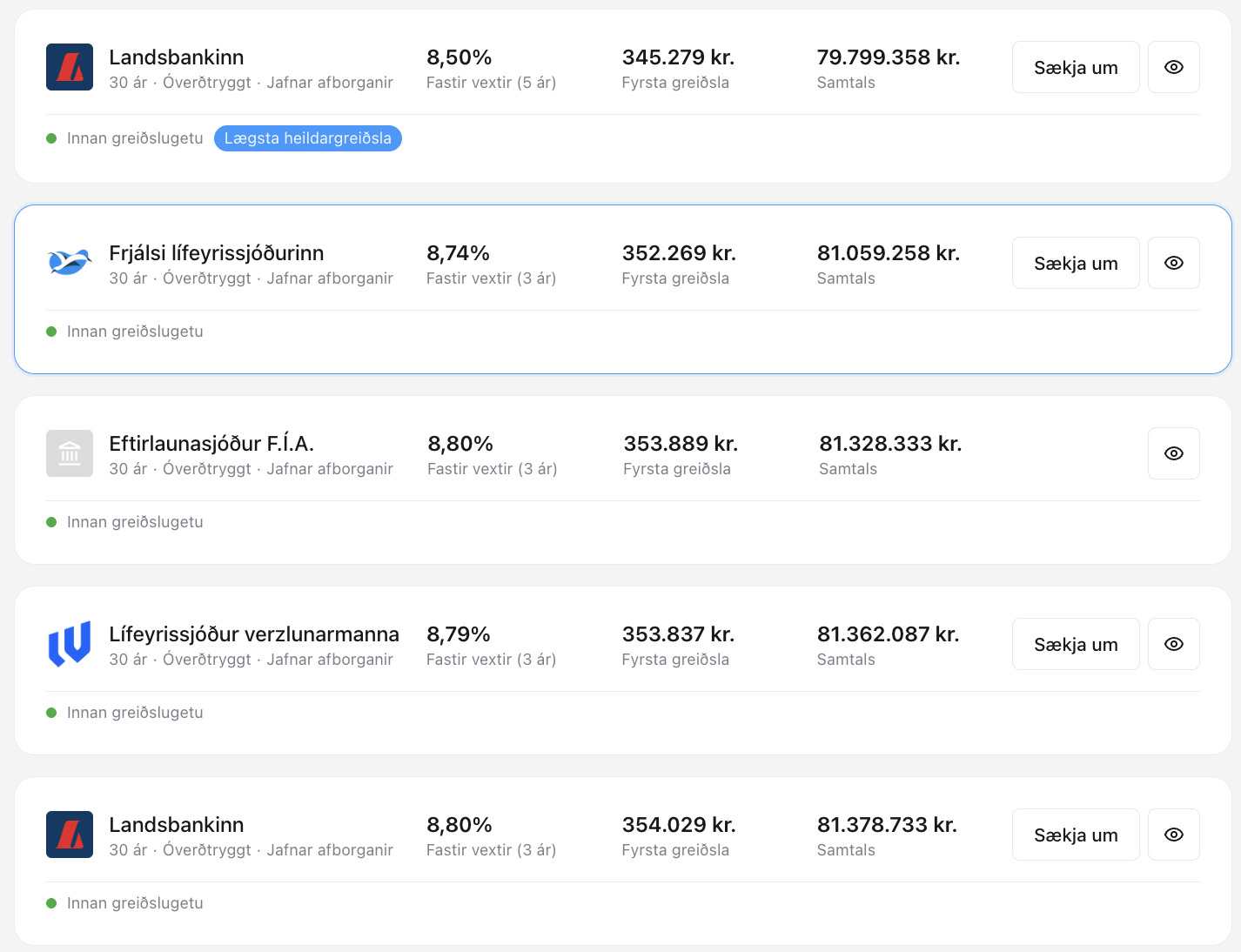Show details with eye icon for Eftirlaunasjóður F.Í.A.
1241x952 pixels.
[x=1174, y=453]
